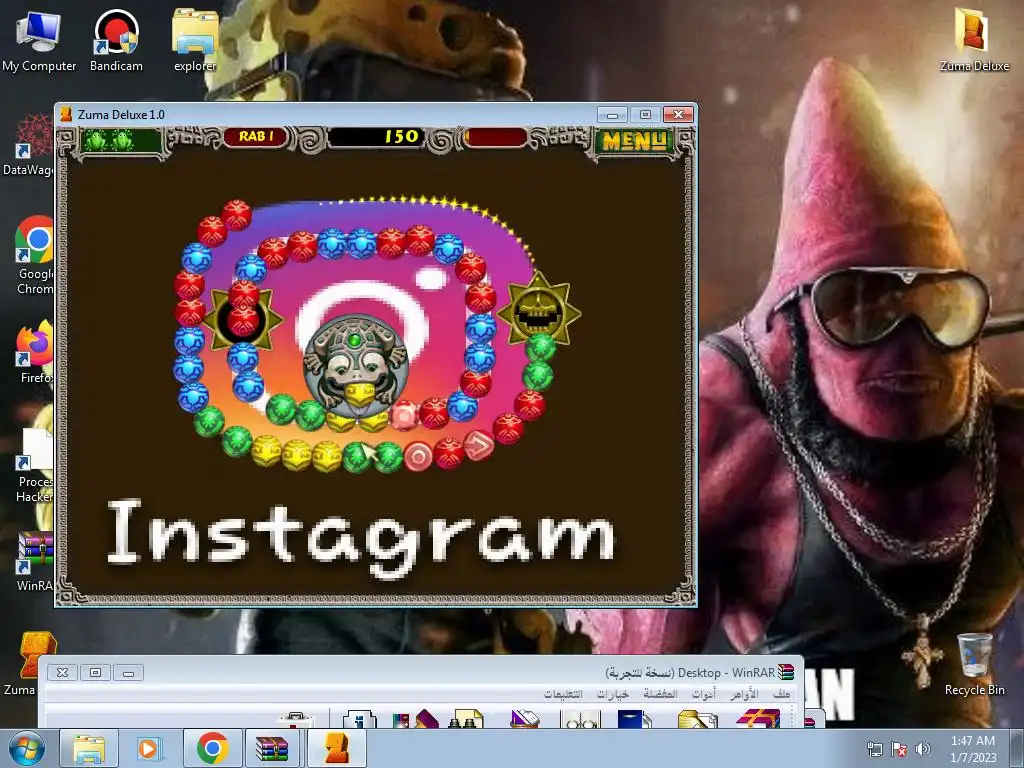Minimize the Zuma Deluxe window

coord(612,115)
